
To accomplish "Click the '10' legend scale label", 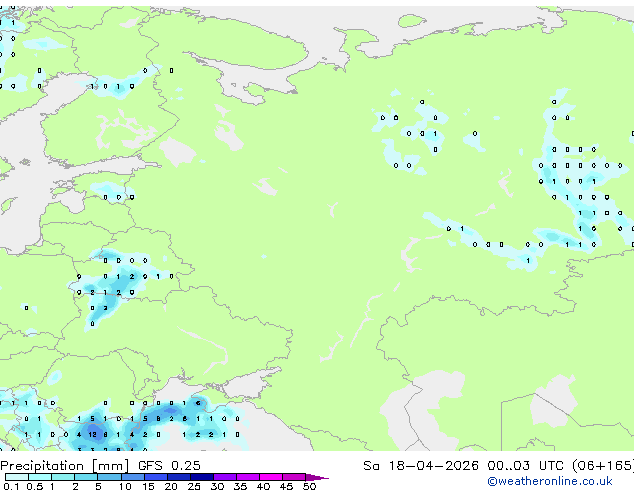I will coord(125,486).
